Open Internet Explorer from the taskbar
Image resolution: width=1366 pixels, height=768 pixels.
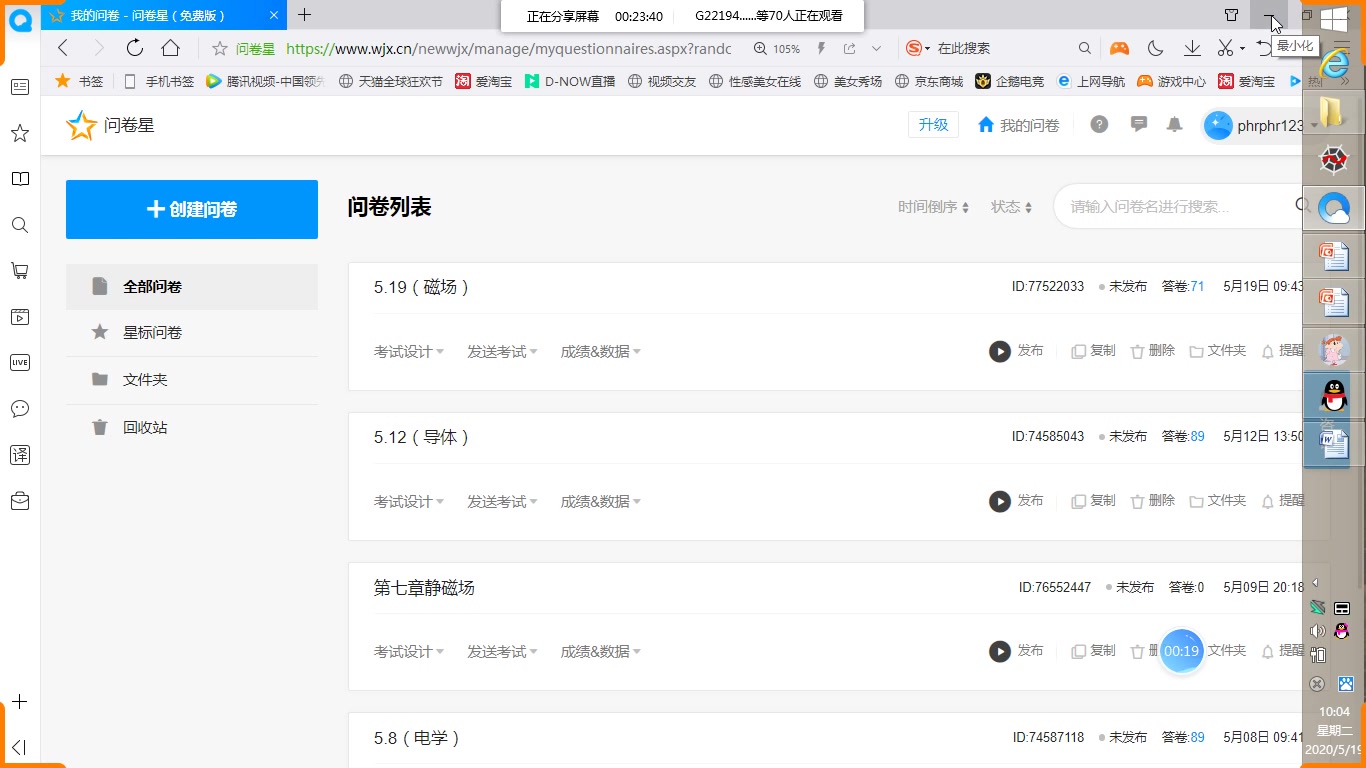pos(1334,65)
